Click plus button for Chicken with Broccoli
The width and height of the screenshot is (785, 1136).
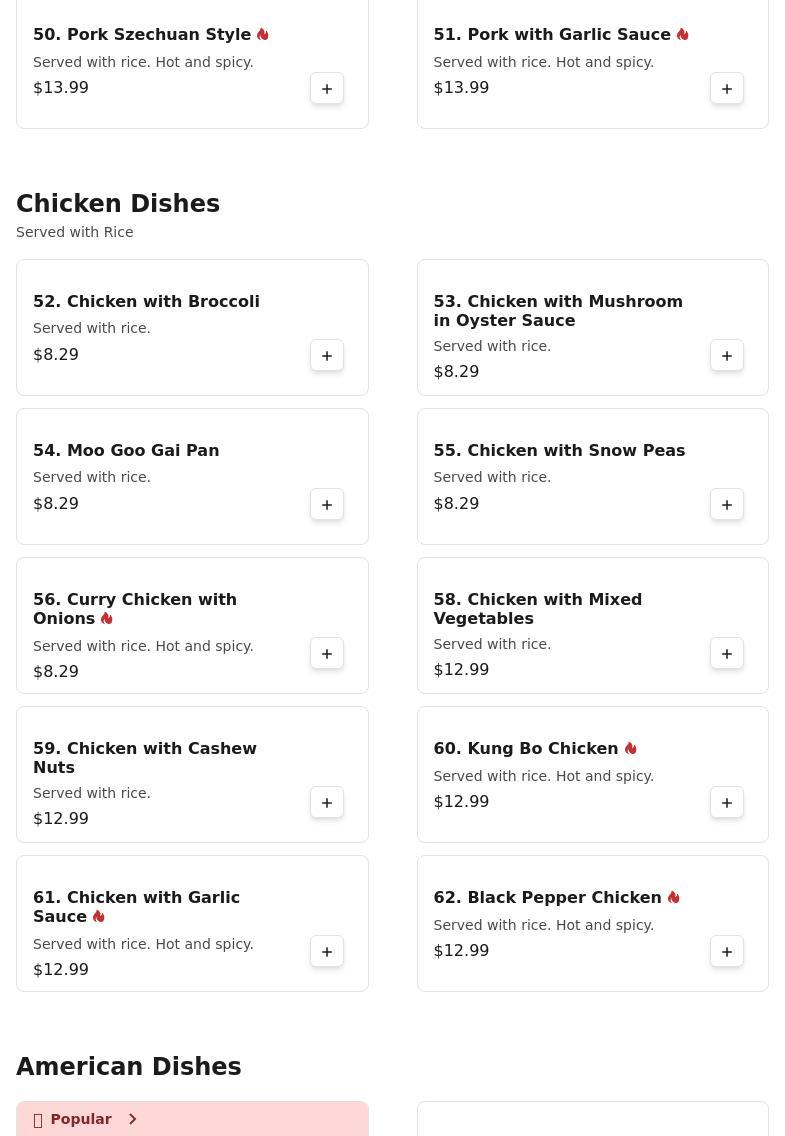327,356
